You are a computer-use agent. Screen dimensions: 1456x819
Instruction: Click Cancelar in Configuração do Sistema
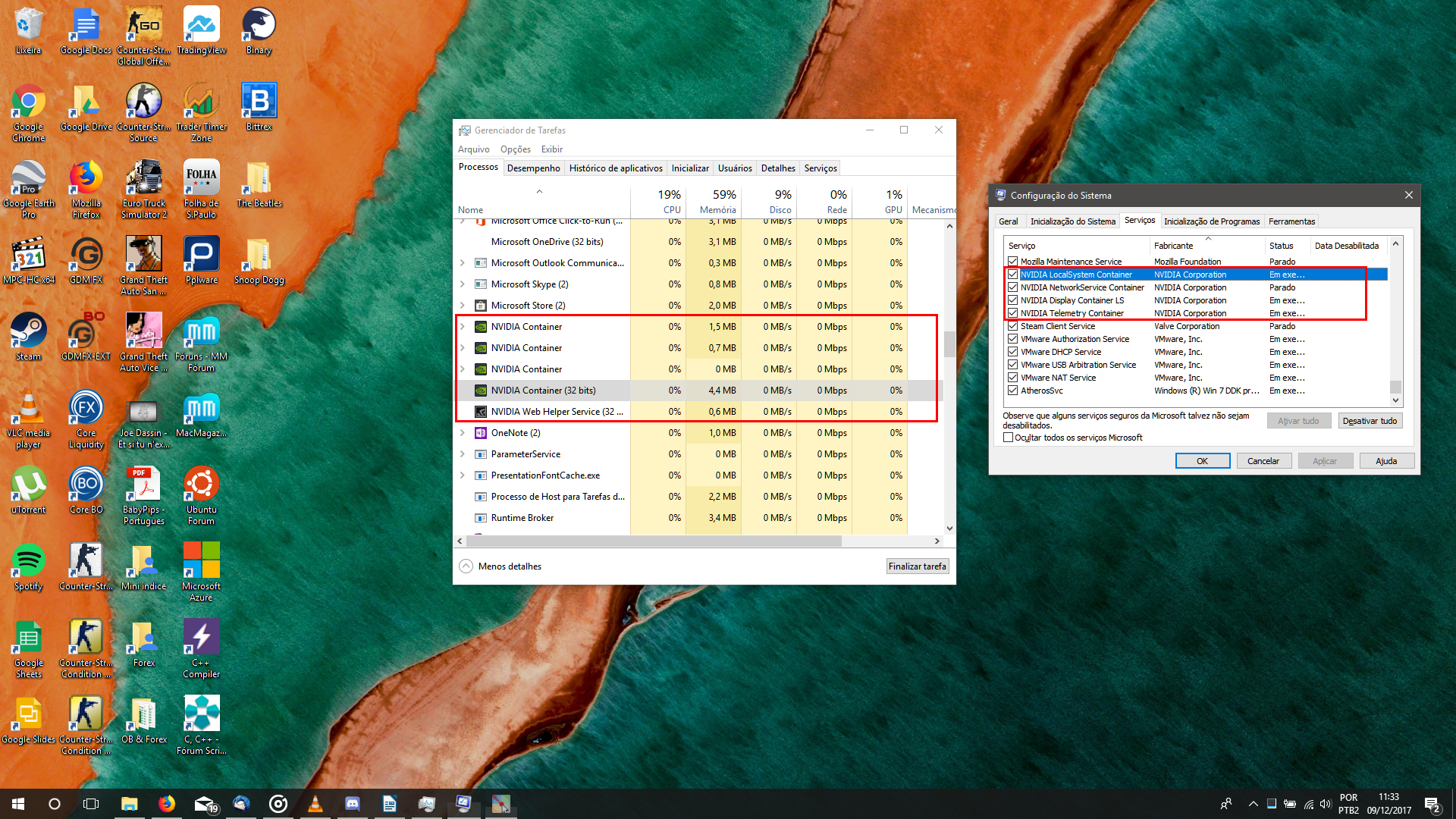coord(1263,461)
